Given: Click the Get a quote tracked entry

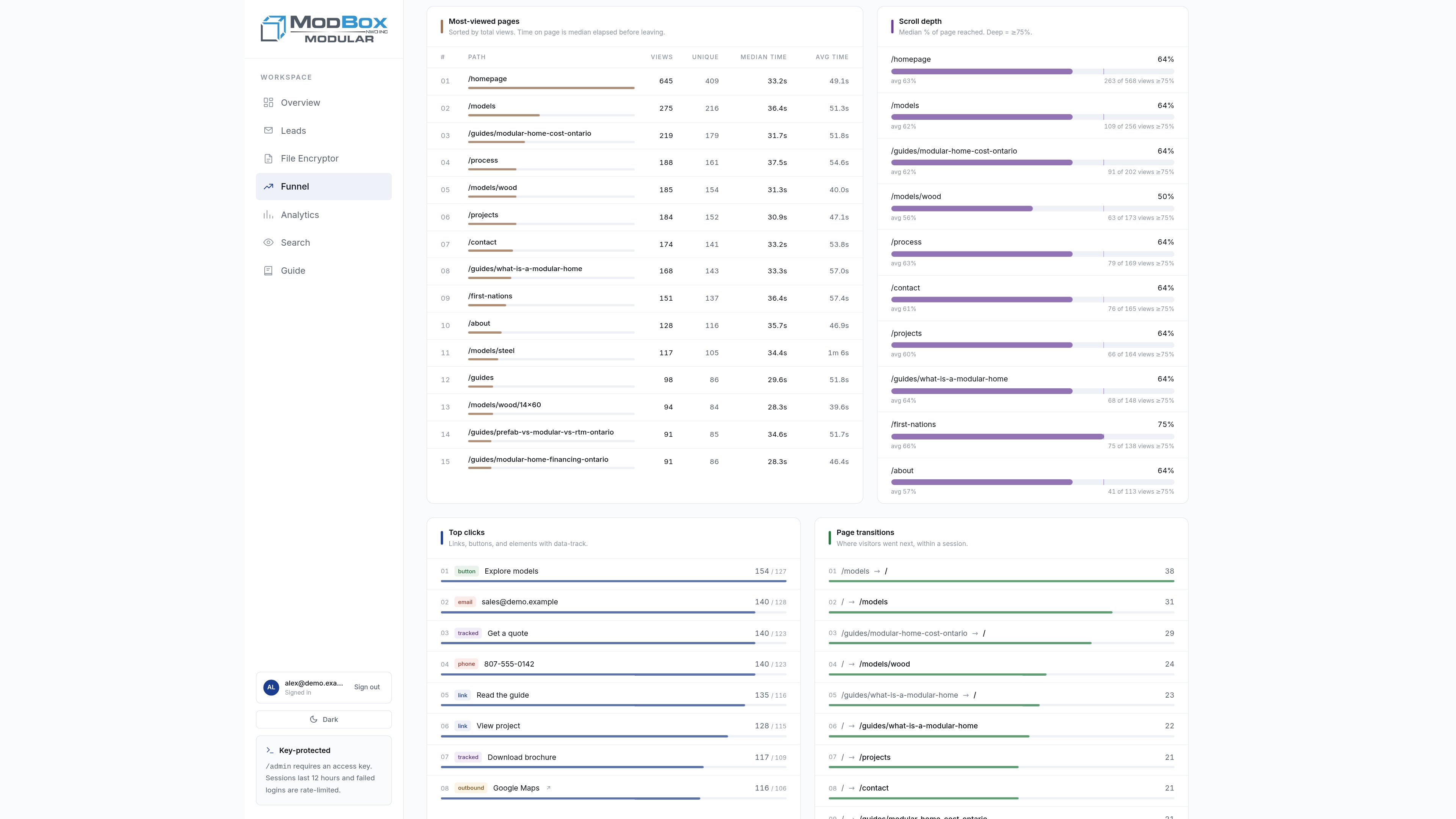Looking at the screenshot, I should 613,637.
